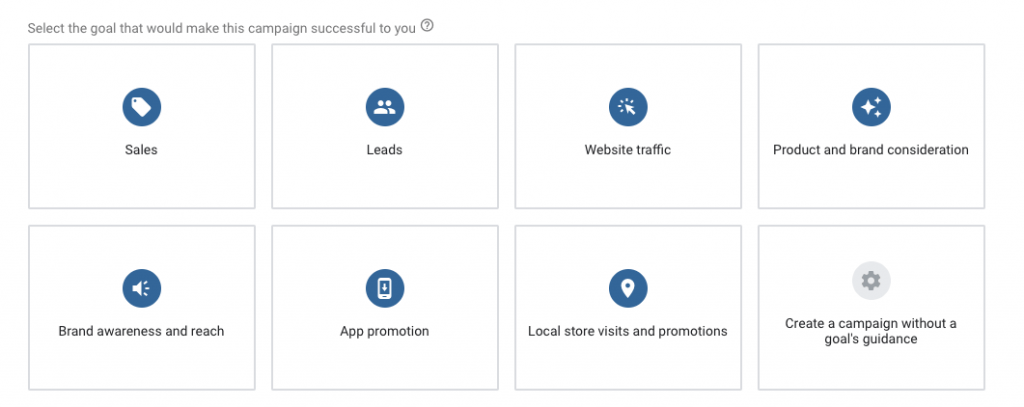Screen dimensions: 1024x407
Task: Click the Sales price tag icon
Action: (x=142, y=107)
